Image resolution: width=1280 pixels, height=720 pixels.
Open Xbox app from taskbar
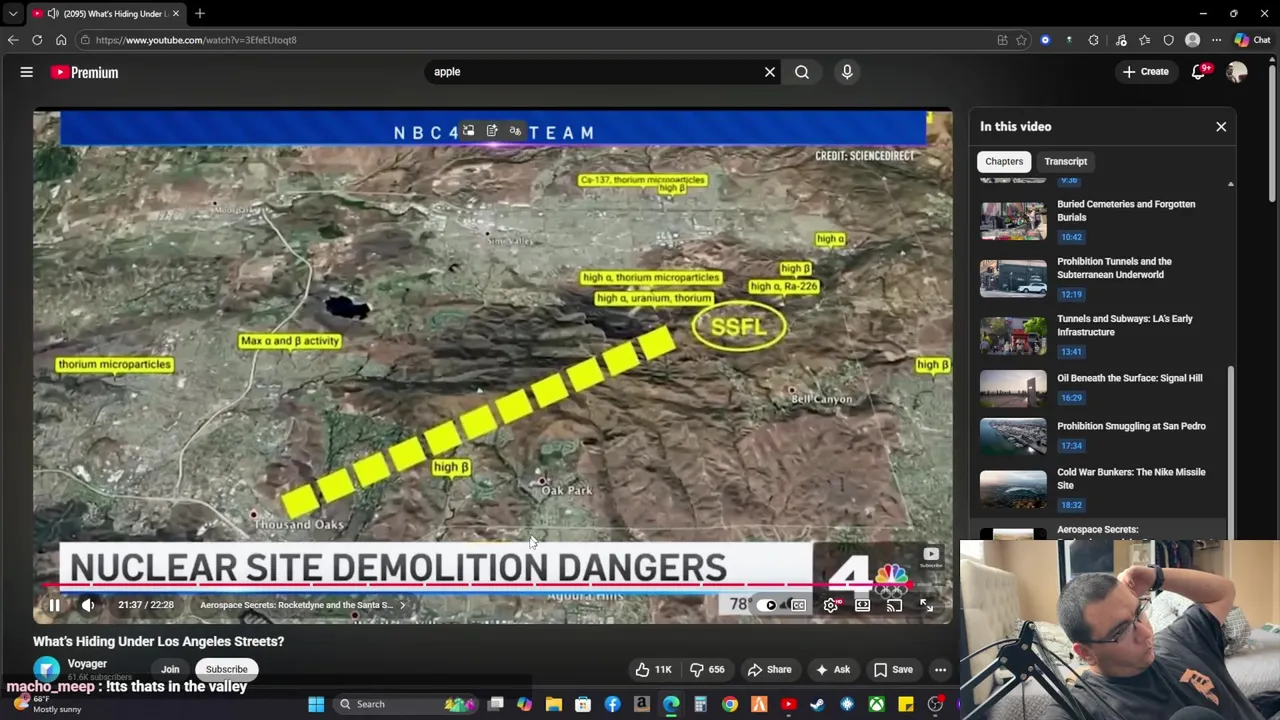tap(876, 704)
